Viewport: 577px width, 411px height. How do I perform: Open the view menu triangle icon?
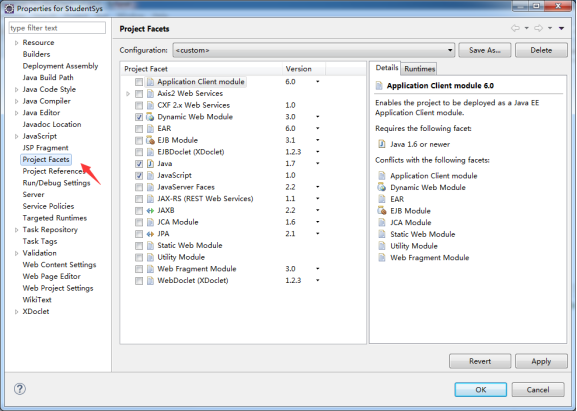point(561,28)
